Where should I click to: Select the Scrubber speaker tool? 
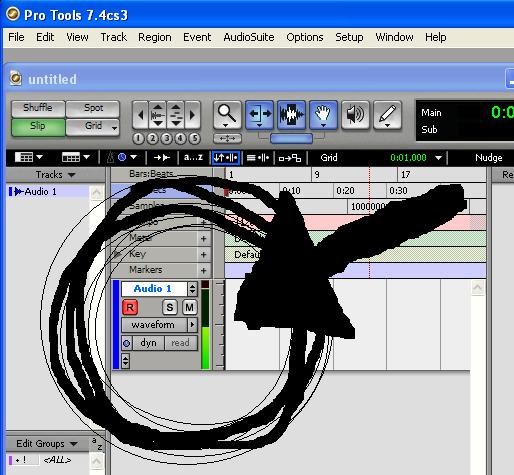pyautogui.click(x=355, y=115)
